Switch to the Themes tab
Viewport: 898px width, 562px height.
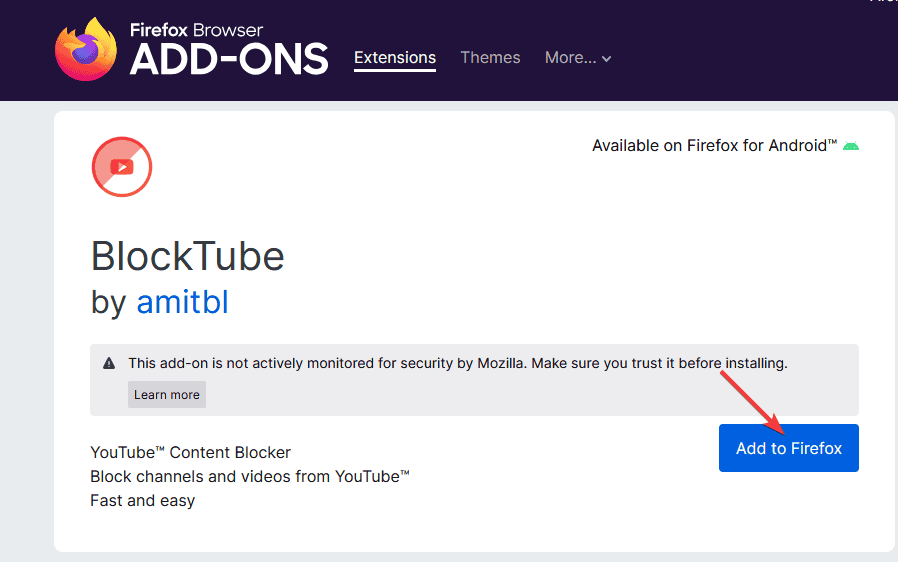490,58
